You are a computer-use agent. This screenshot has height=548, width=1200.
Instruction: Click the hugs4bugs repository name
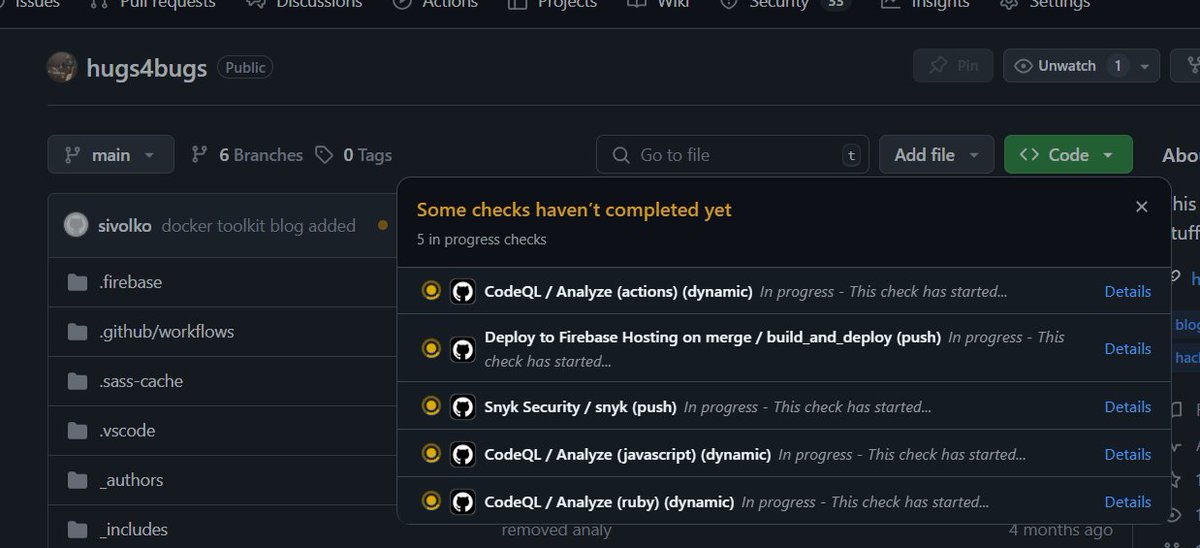[x=146, y=68]
